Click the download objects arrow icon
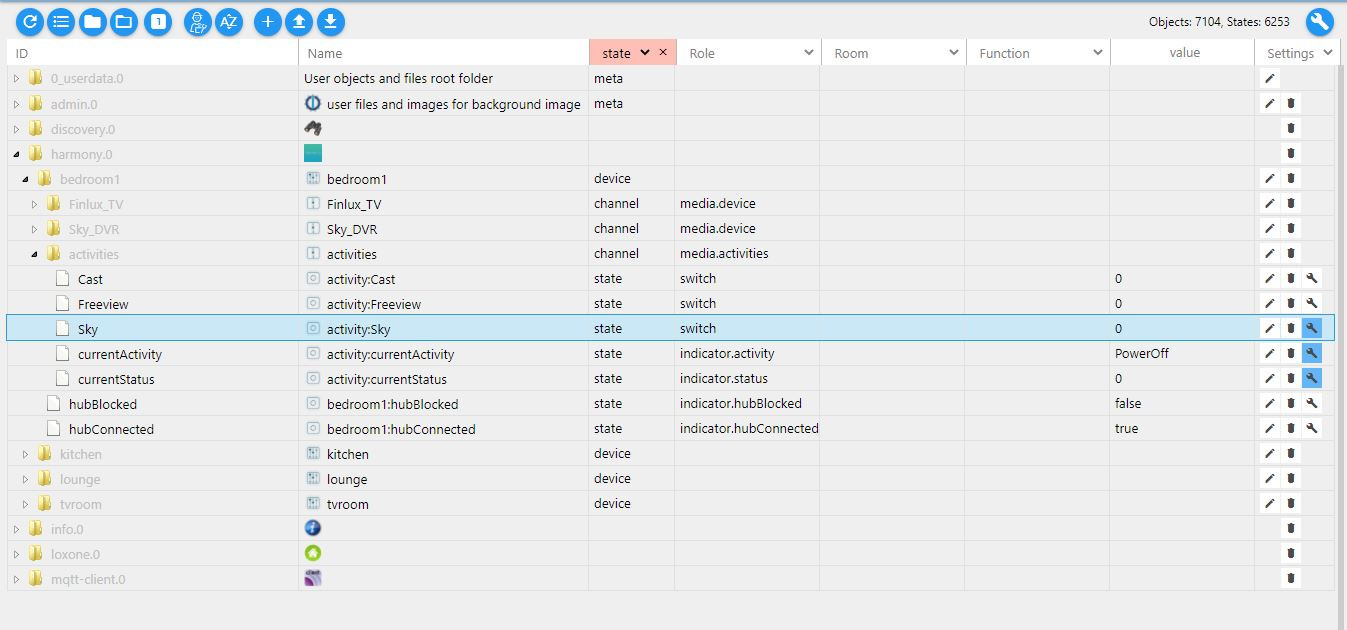1347x630 pixels. [x=330, y=21]
